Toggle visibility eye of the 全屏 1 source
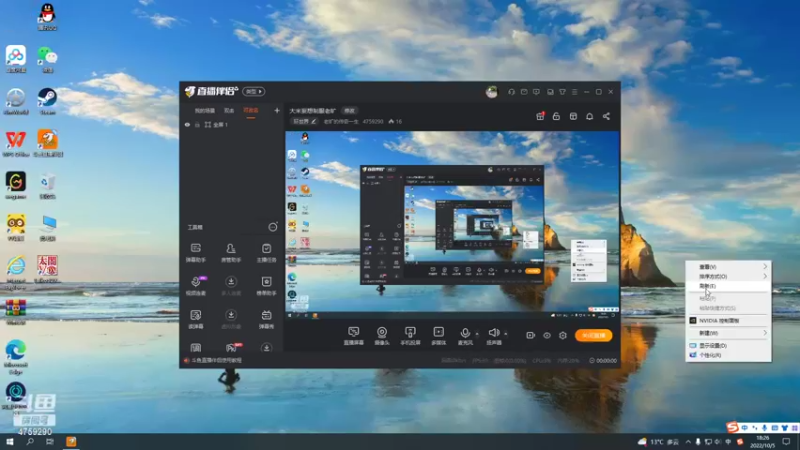Viewport: 800px width, 450px height. [187, 124]
